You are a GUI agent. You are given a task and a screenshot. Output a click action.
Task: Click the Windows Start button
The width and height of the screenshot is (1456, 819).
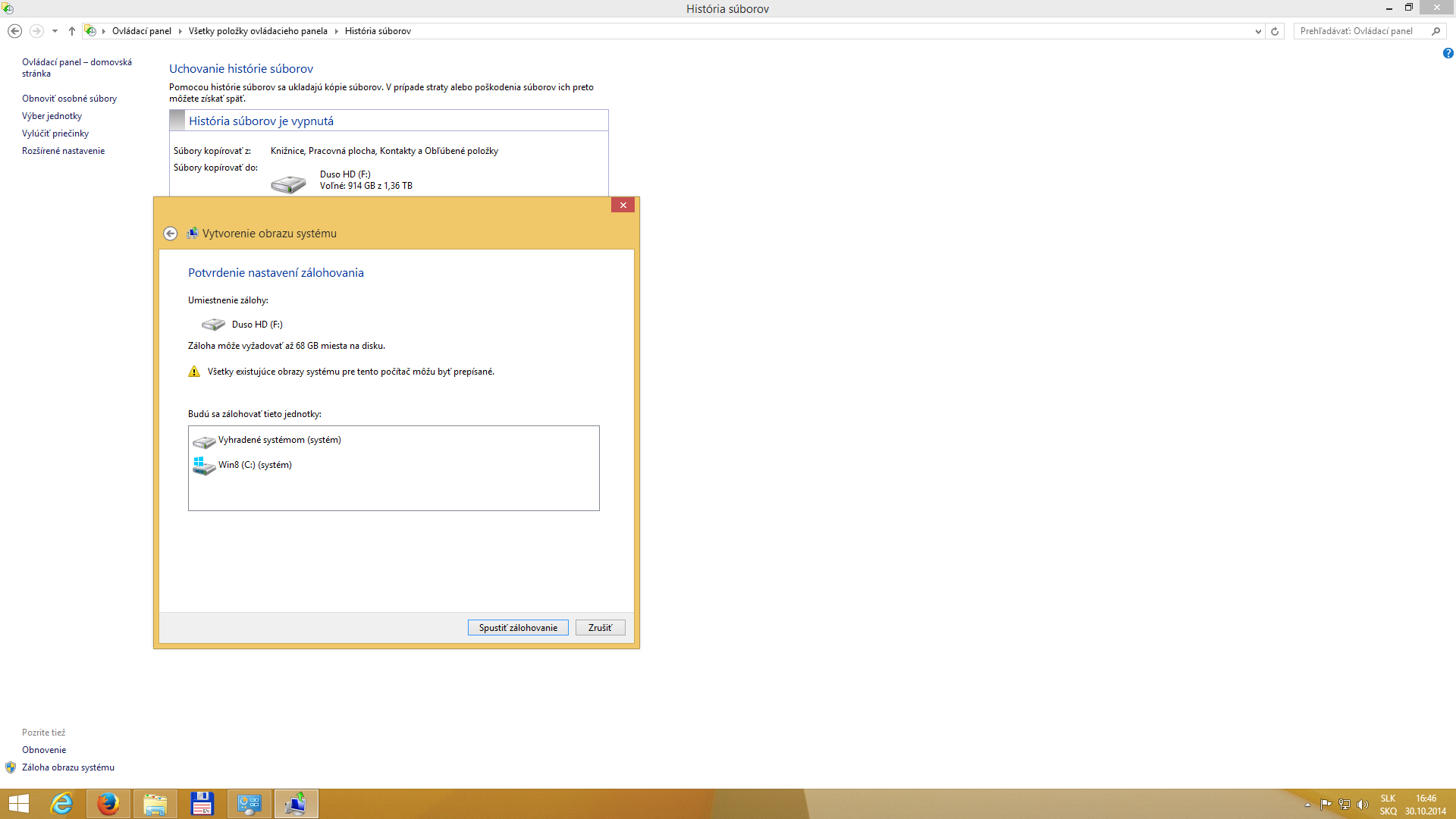click(x=18, y=804)
